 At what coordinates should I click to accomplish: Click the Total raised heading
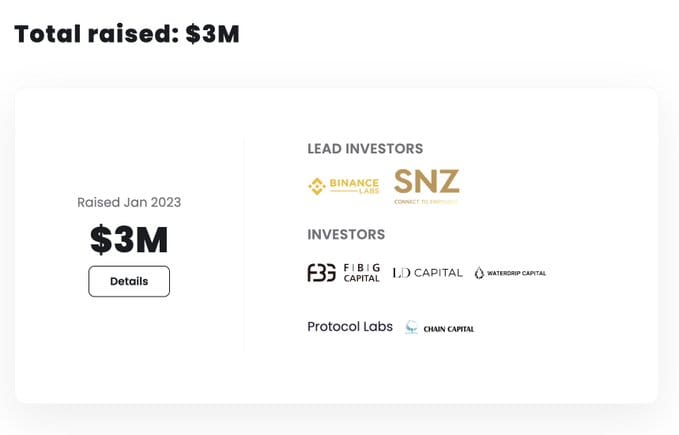127,34
